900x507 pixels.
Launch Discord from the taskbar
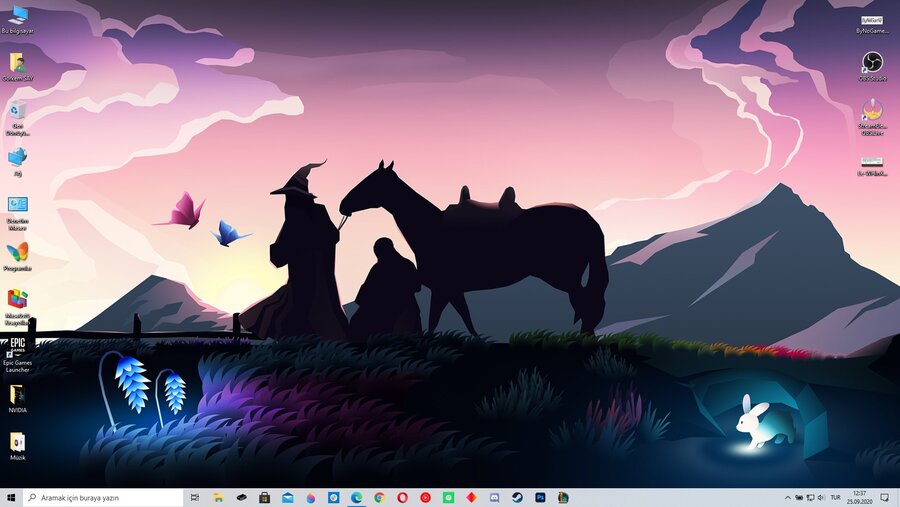494,497
